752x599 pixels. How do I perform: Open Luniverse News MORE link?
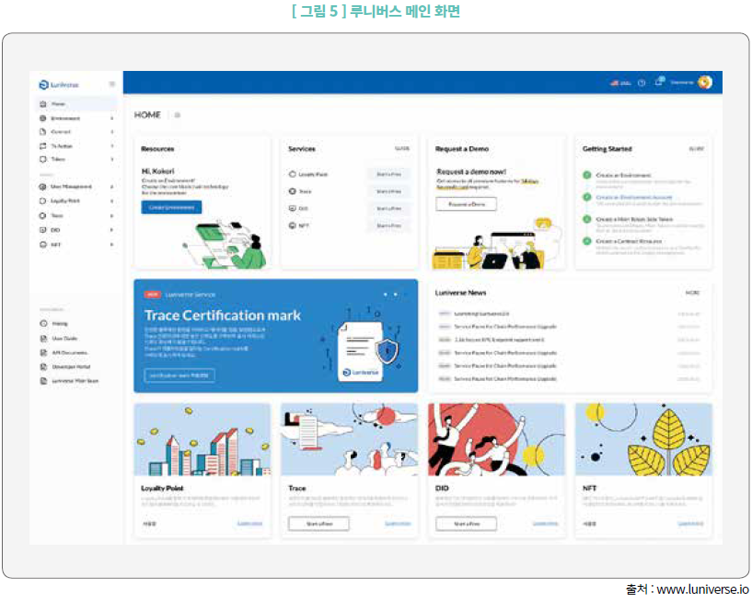693,293
